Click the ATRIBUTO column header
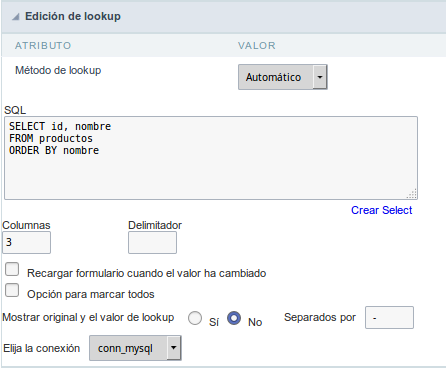The image size is (446, 368). coord(43,46)
